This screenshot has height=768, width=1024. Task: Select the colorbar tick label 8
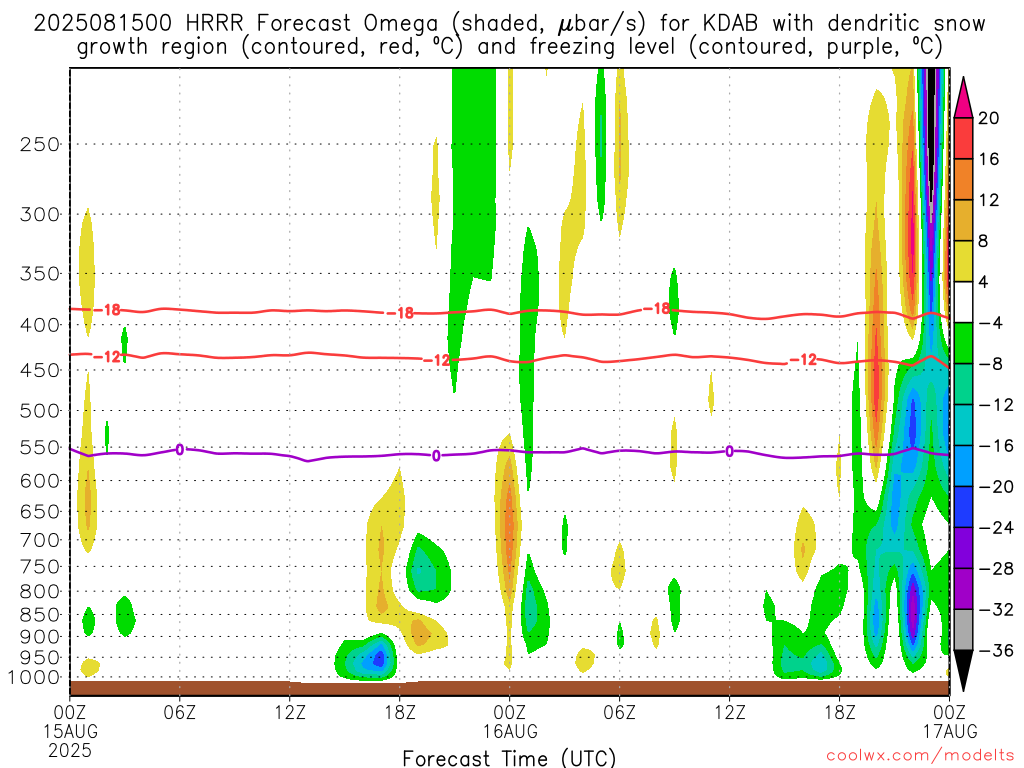coord(984,242)
